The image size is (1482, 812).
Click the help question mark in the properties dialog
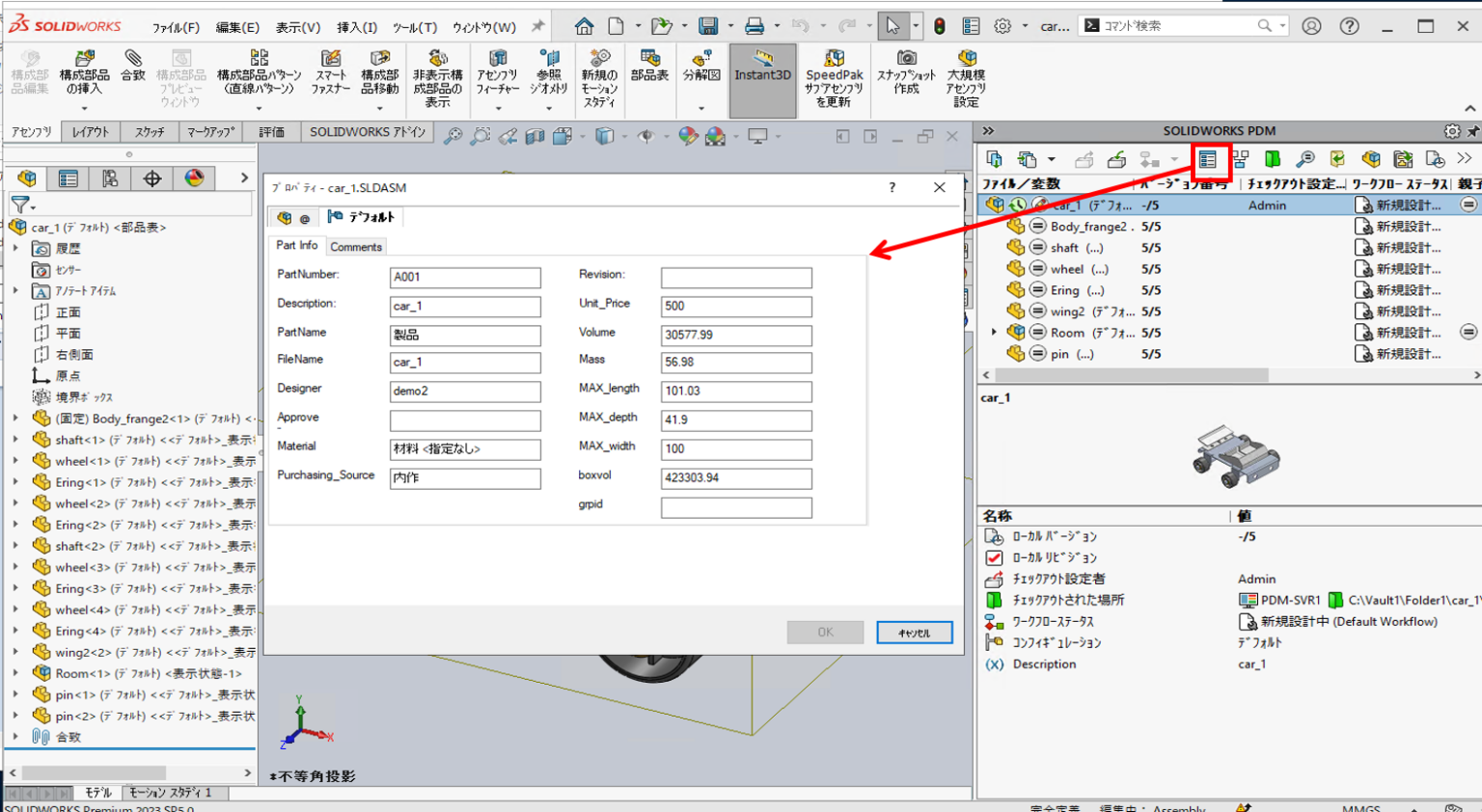point(892,187)
